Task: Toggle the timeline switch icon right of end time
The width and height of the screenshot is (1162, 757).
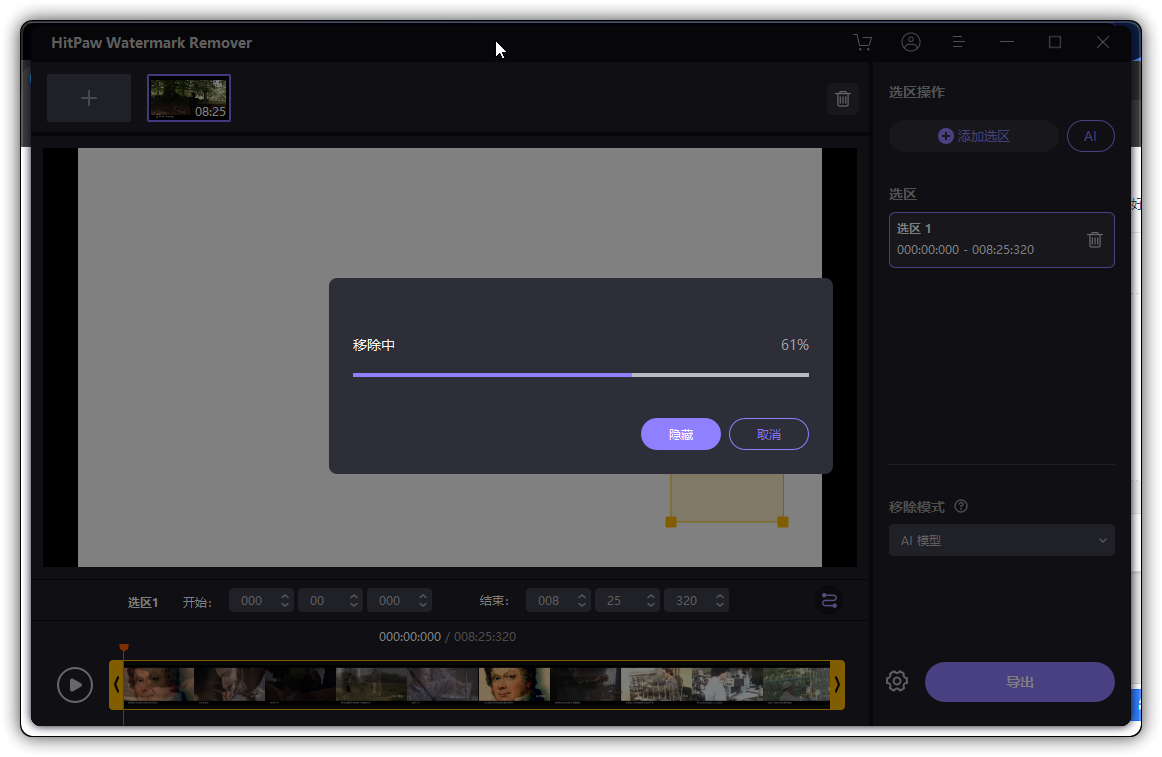Action: [x=829, y=600]
